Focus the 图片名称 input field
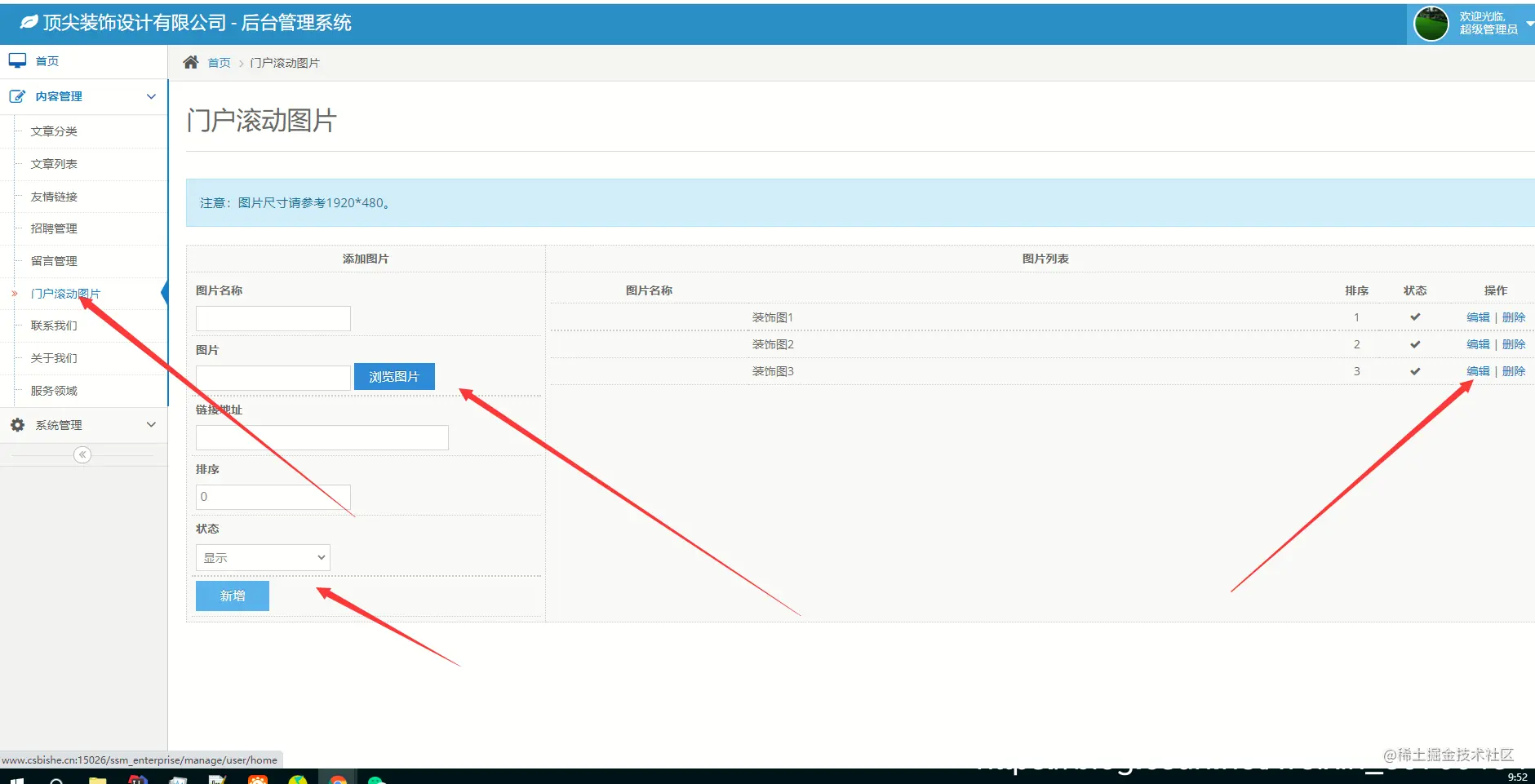Viewport: 1535px width, 784px height. pos(273,318)
